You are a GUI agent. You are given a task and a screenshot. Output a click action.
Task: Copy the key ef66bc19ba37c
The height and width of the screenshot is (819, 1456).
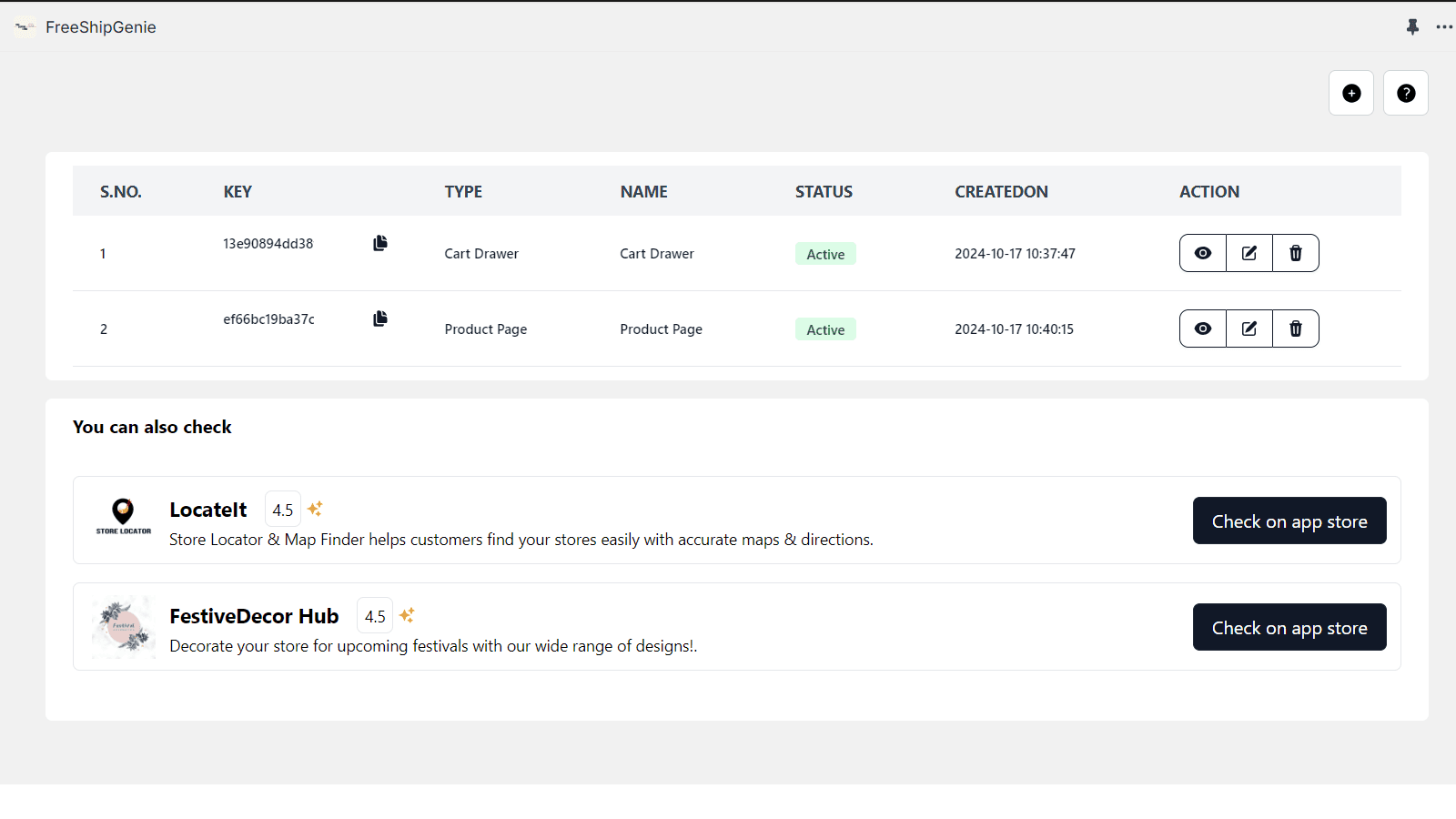click(380, 318)
